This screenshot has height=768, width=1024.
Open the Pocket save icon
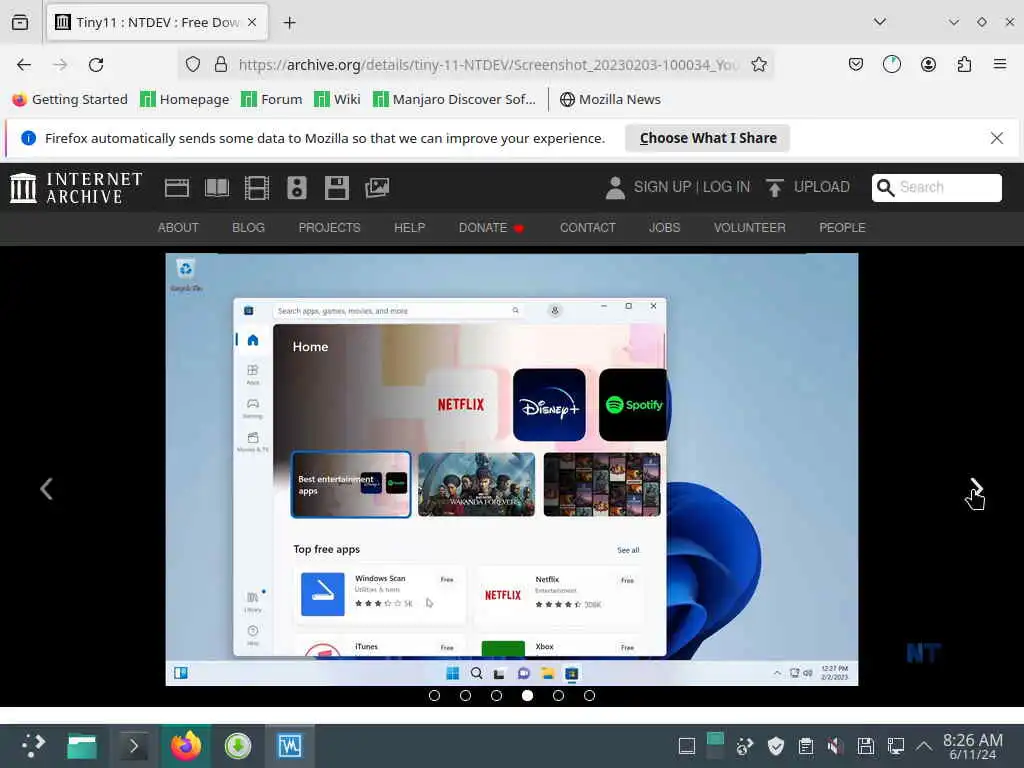coord(856,64)
